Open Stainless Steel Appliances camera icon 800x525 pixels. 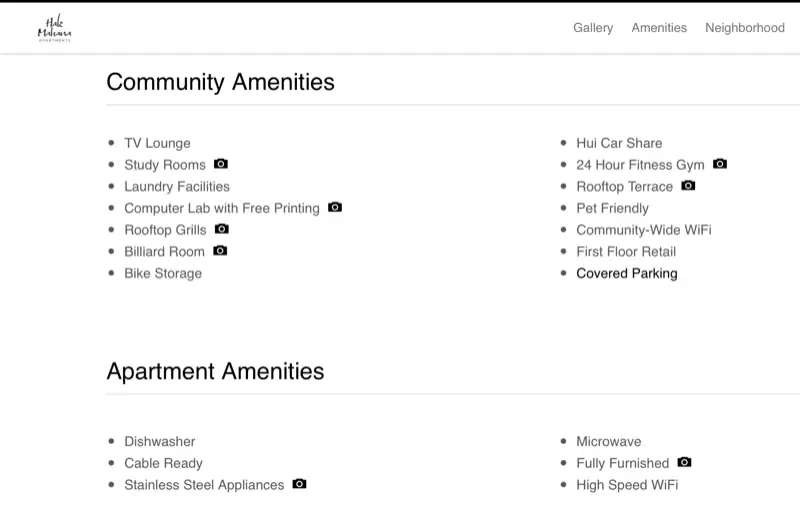(x=299, y=484)
